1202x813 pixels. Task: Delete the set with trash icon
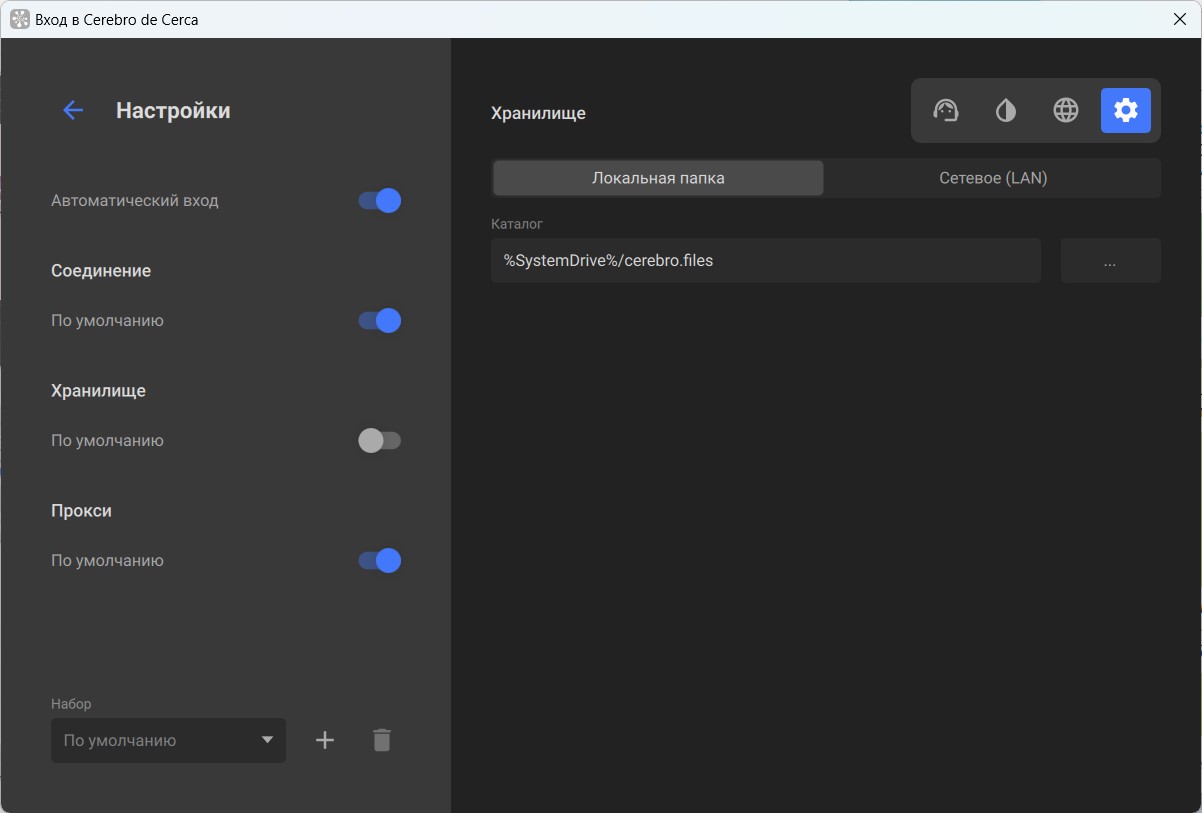tap(382, 740)
